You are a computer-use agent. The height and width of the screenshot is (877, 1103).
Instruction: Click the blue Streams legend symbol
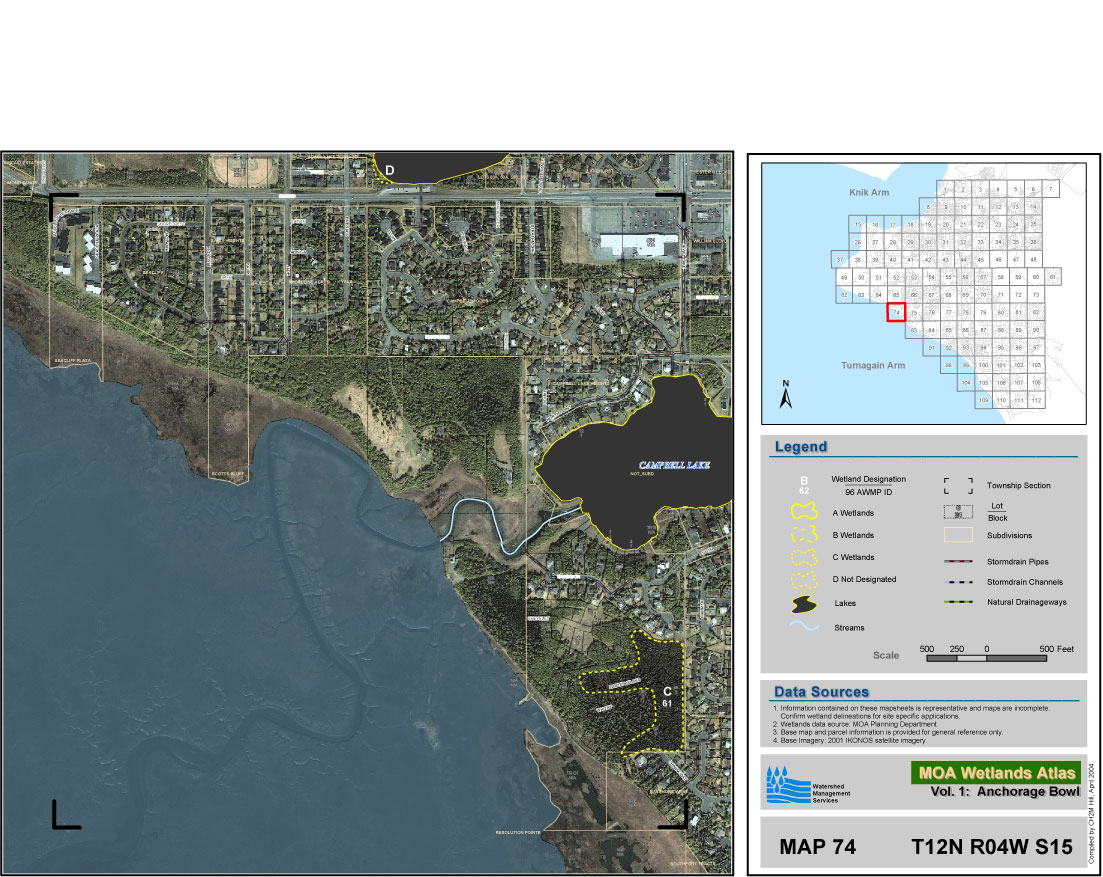pos(803,627)
